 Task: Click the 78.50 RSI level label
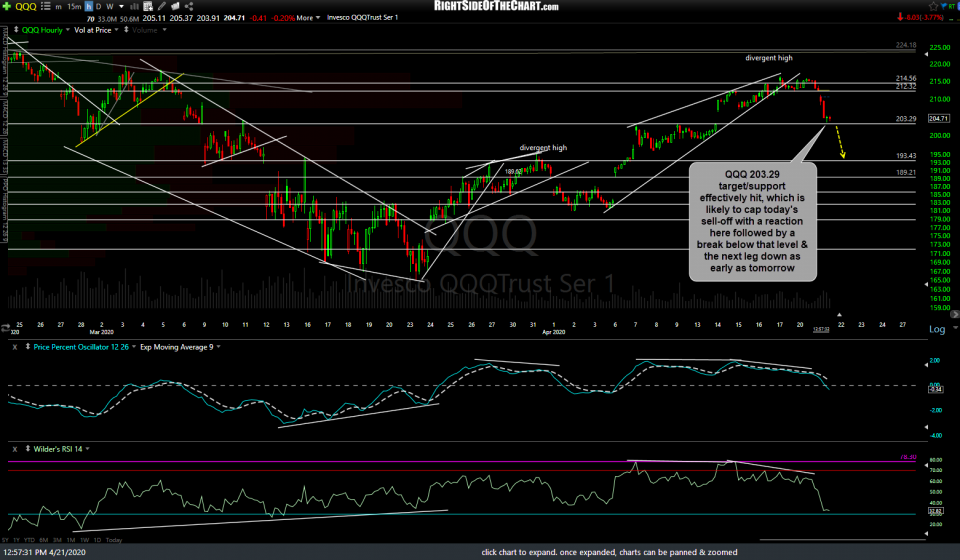(908, 457)
